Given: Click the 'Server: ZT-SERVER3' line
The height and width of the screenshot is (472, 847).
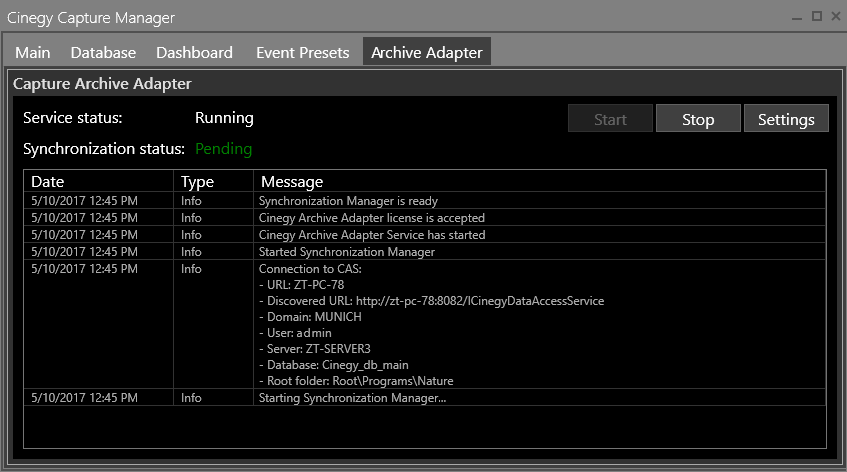Looking at the screenshot, I should click(x=314, y=349).
